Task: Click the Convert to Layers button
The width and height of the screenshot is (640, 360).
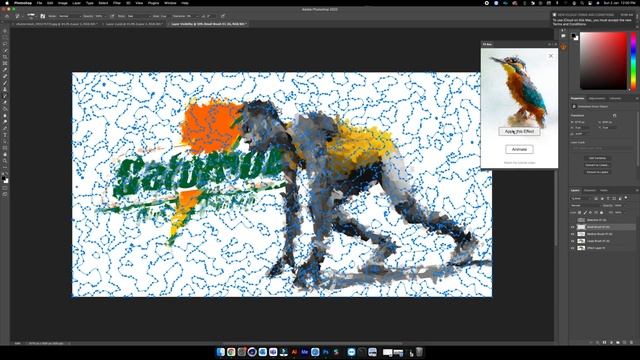Action: (x=597, y=172)
